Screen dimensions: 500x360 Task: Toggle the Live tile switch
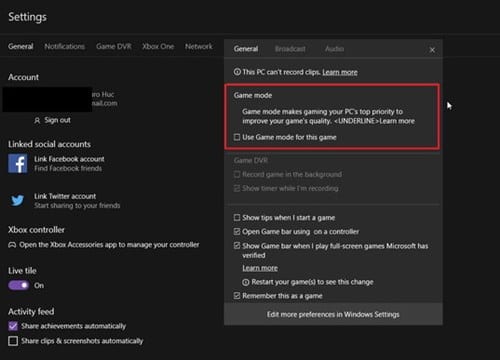(x=19, y=285)
